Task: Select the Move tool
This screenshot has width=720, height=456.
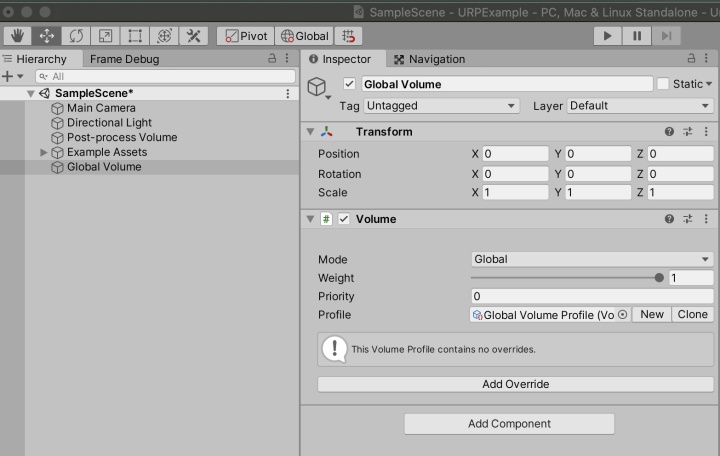Action: click(46, 36)
